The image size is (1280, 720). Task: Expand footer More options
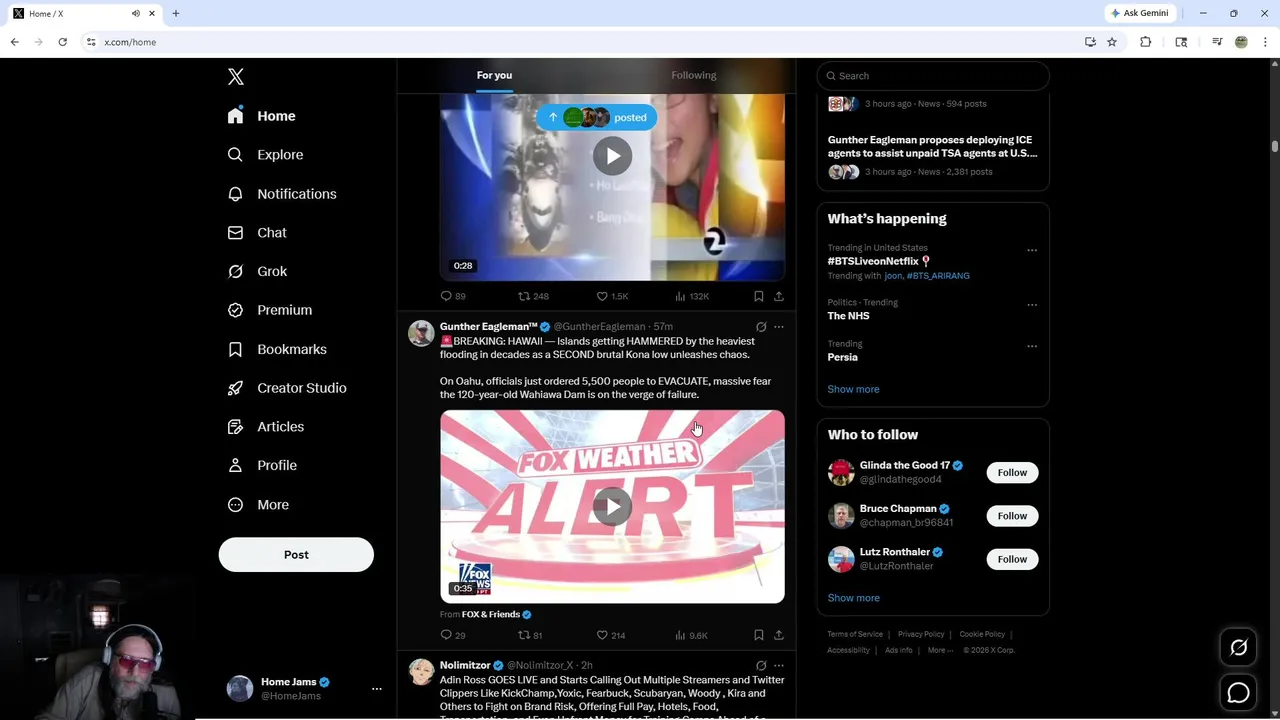click(939, 650)
